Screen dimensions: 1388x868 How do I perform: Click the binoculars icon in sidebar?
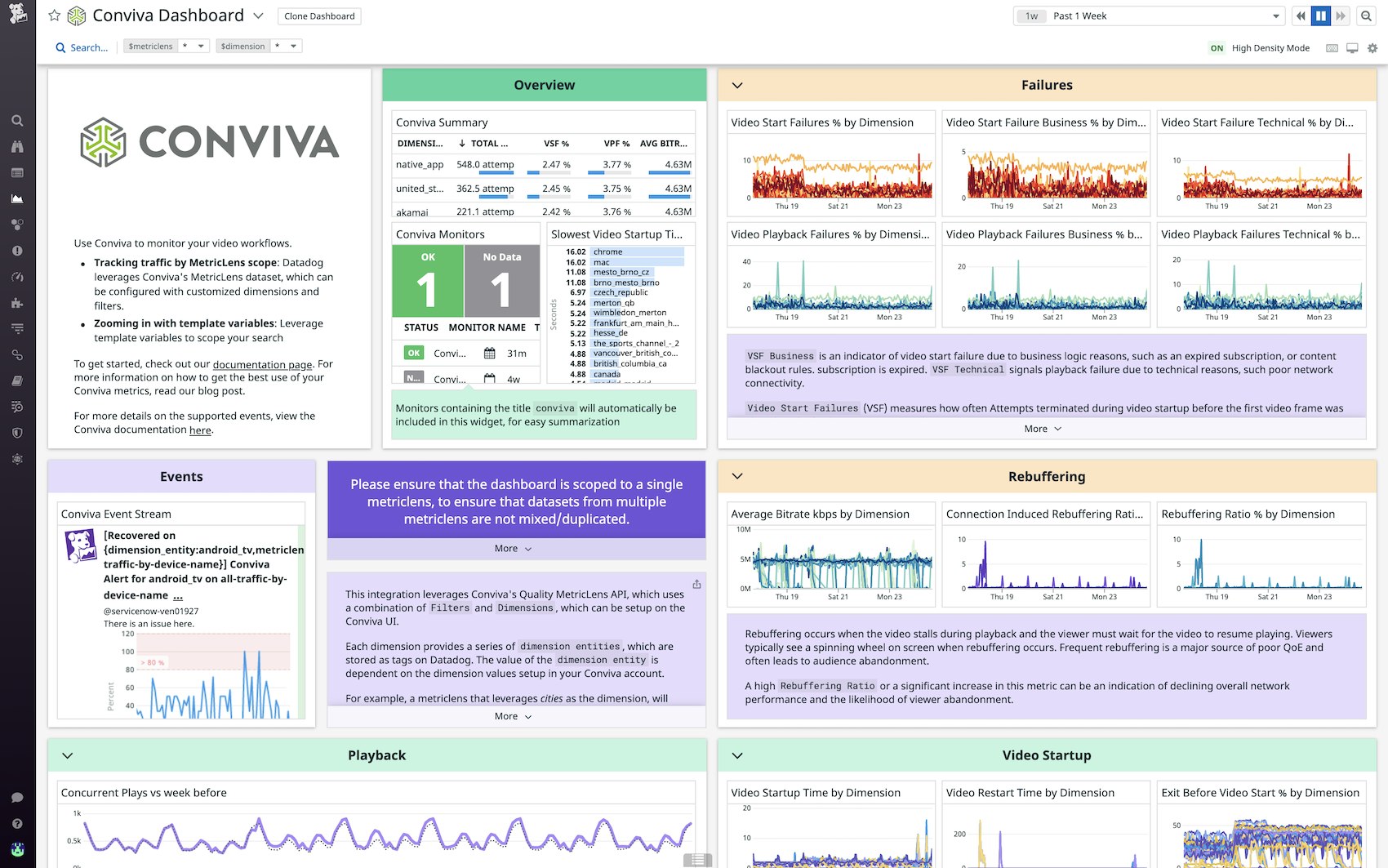(17, 147)
